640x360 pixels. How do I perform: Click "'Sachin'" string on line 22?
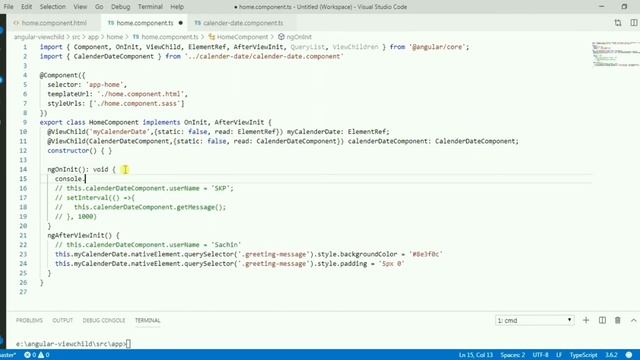[x=226, y=245]
